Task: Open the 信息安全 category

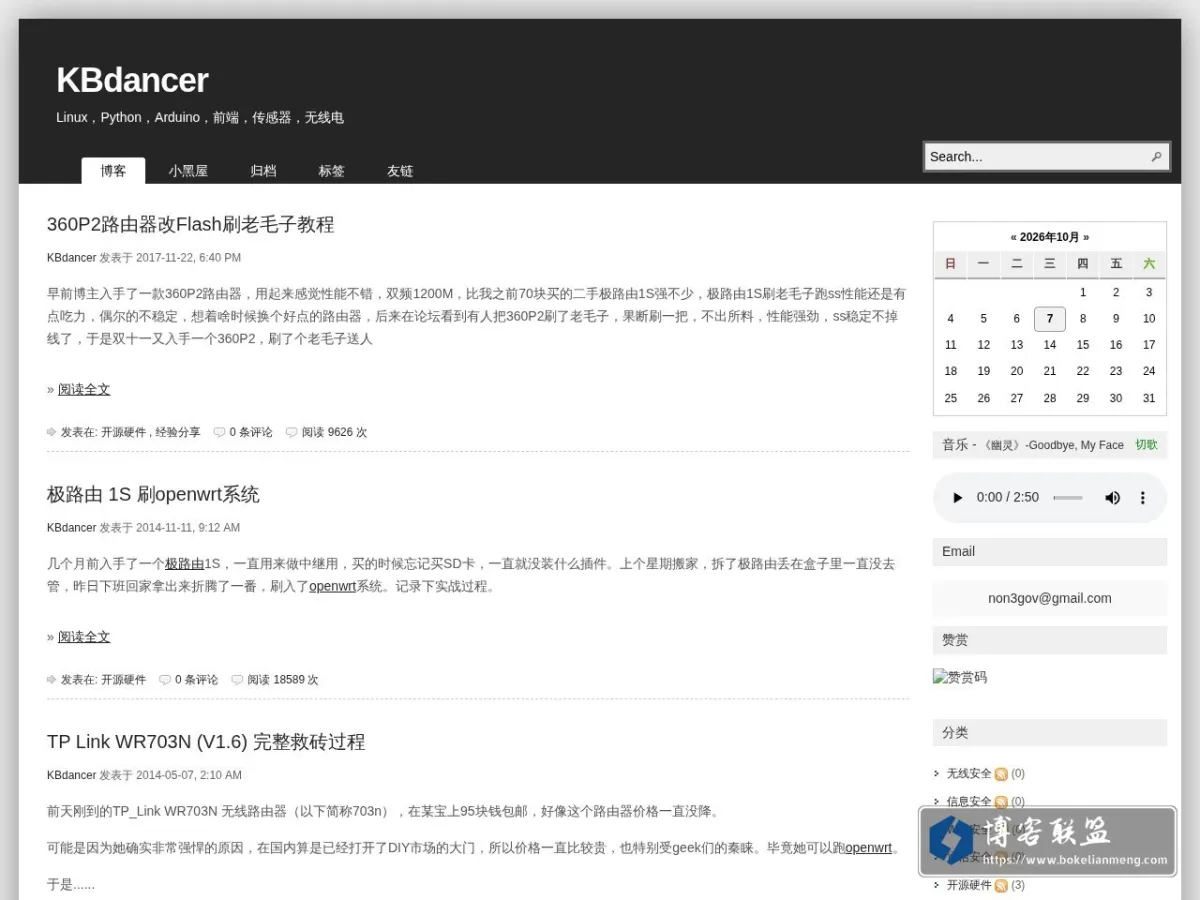Action: click(x=969, y=802)
